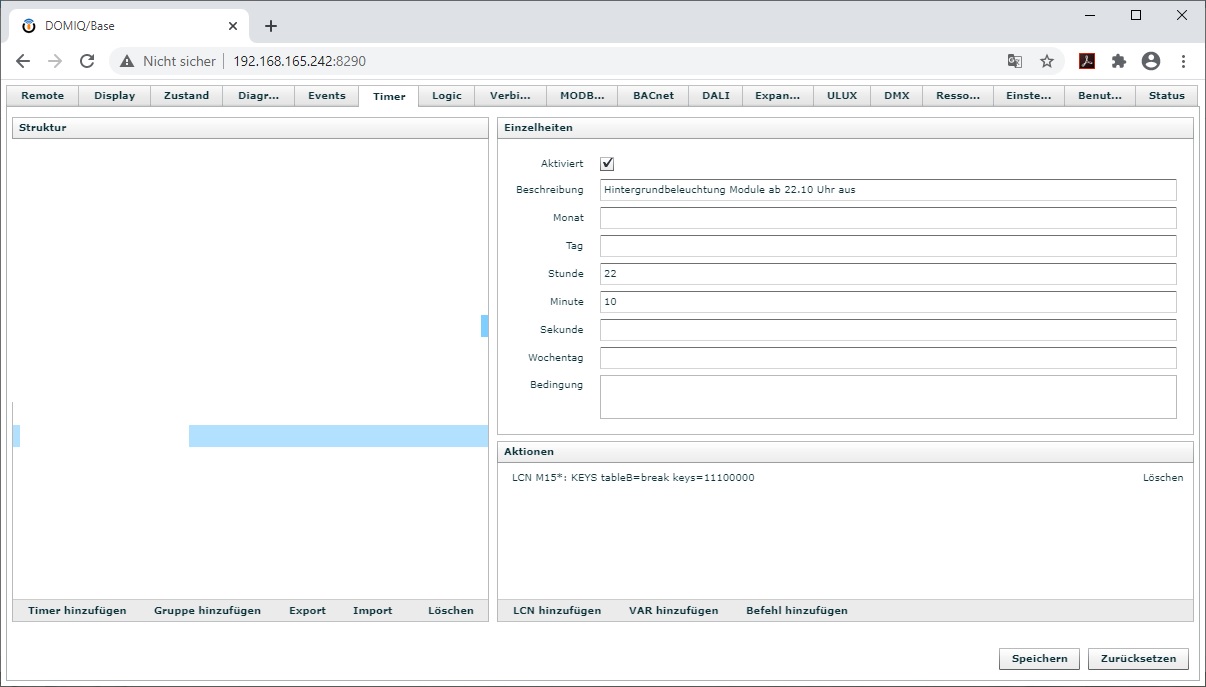Click into the Wochentag input field
Viewport: 1206px width, 687px height.
pos(887,358)
